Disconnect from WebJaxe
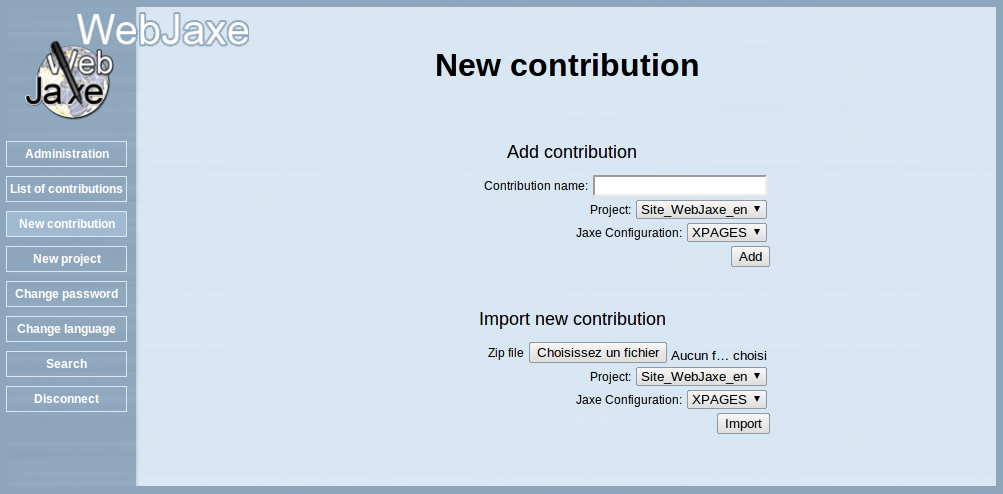Viewport: 1003px width, 494px height. click(67, 399)
